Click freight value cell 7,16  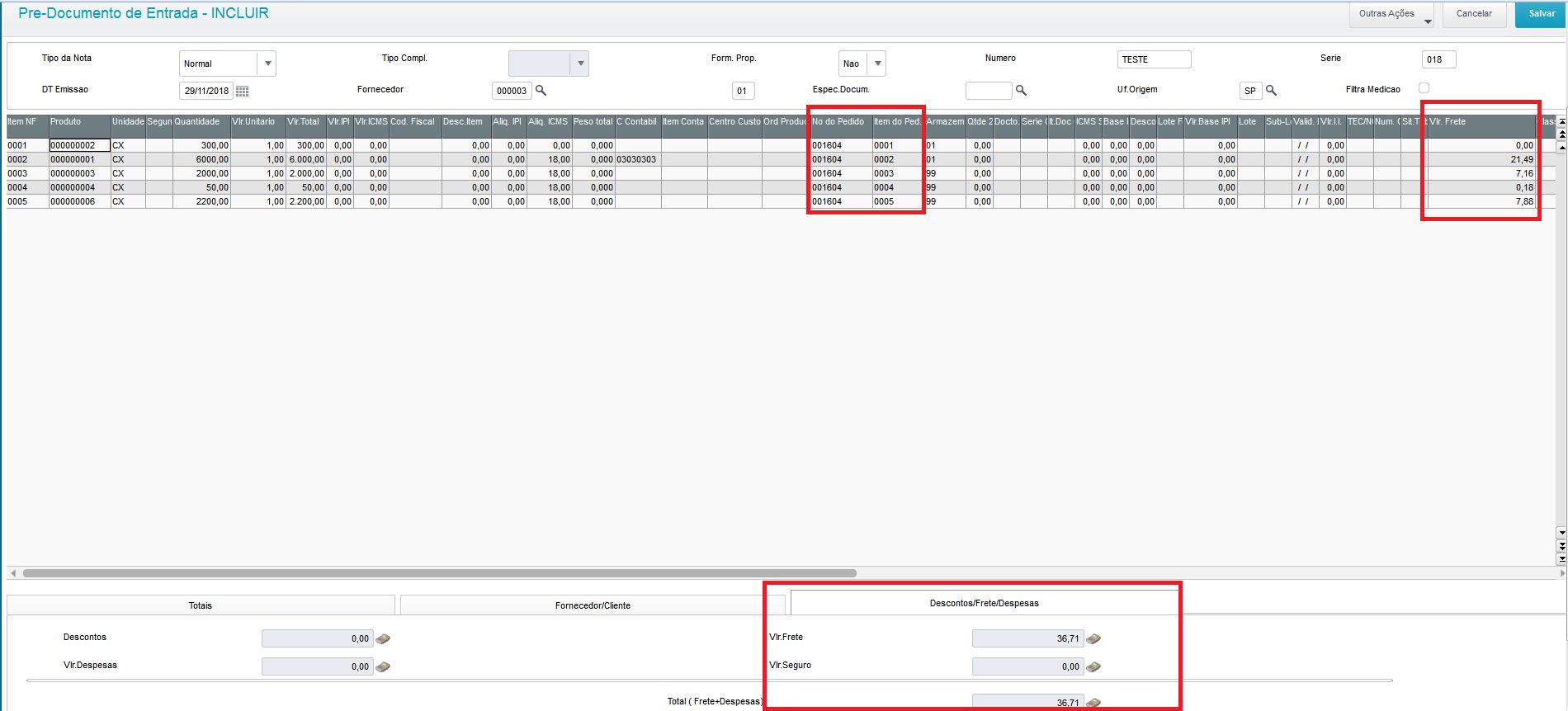[x=1481, y=173]
